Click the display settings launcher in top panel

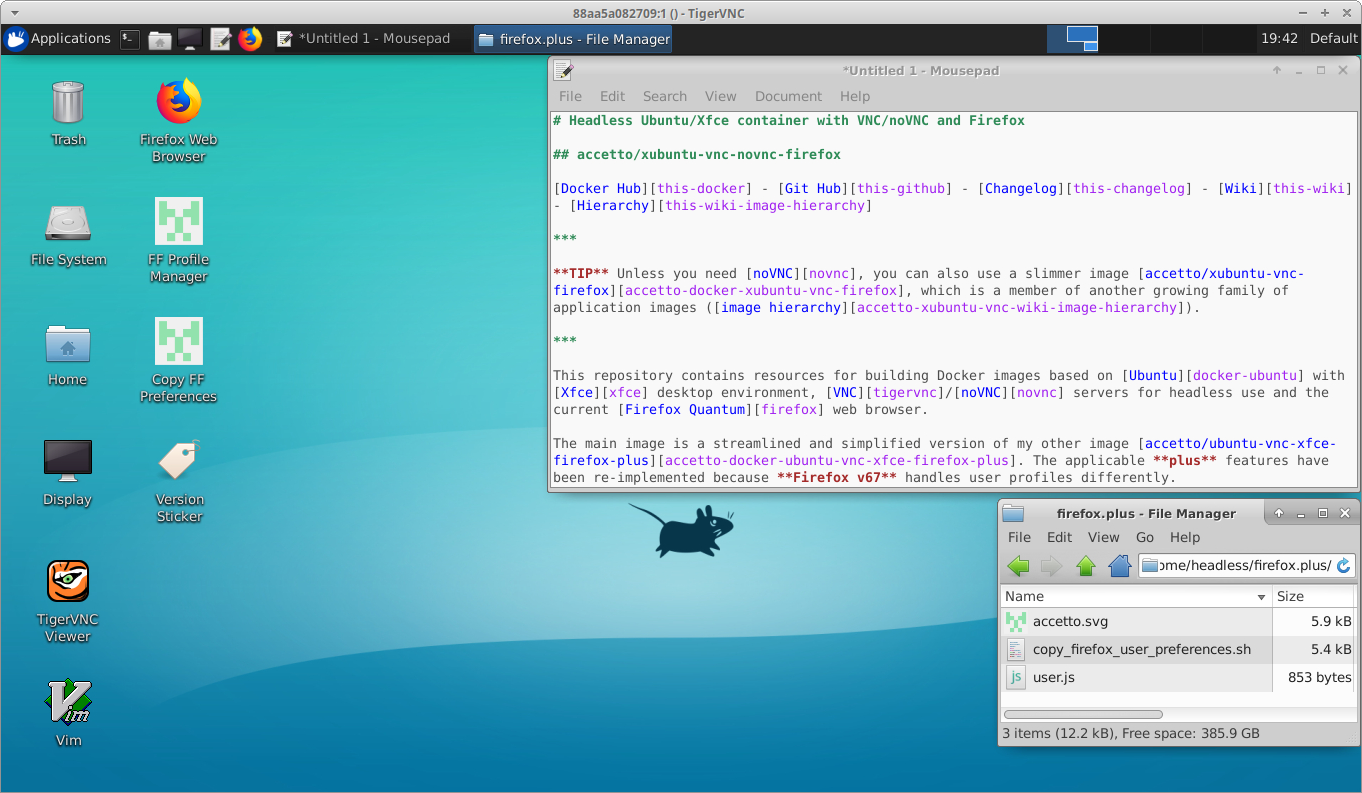190,39
